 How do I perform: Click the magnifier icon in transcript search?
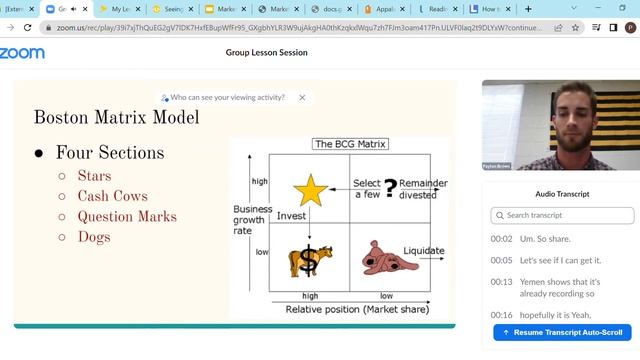(500, 216)
